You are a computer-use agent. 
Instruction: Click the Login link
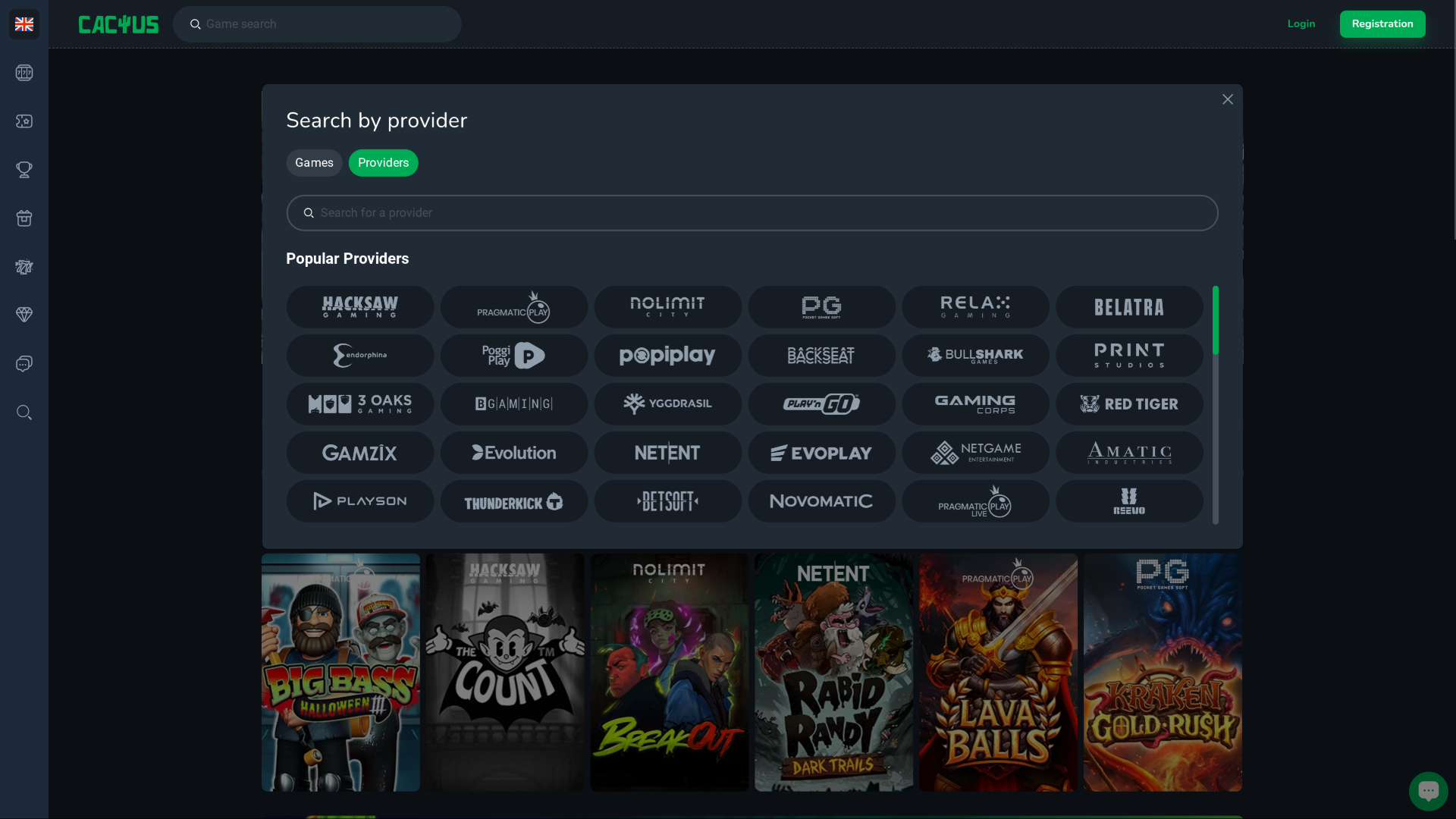click(1301, 24)
